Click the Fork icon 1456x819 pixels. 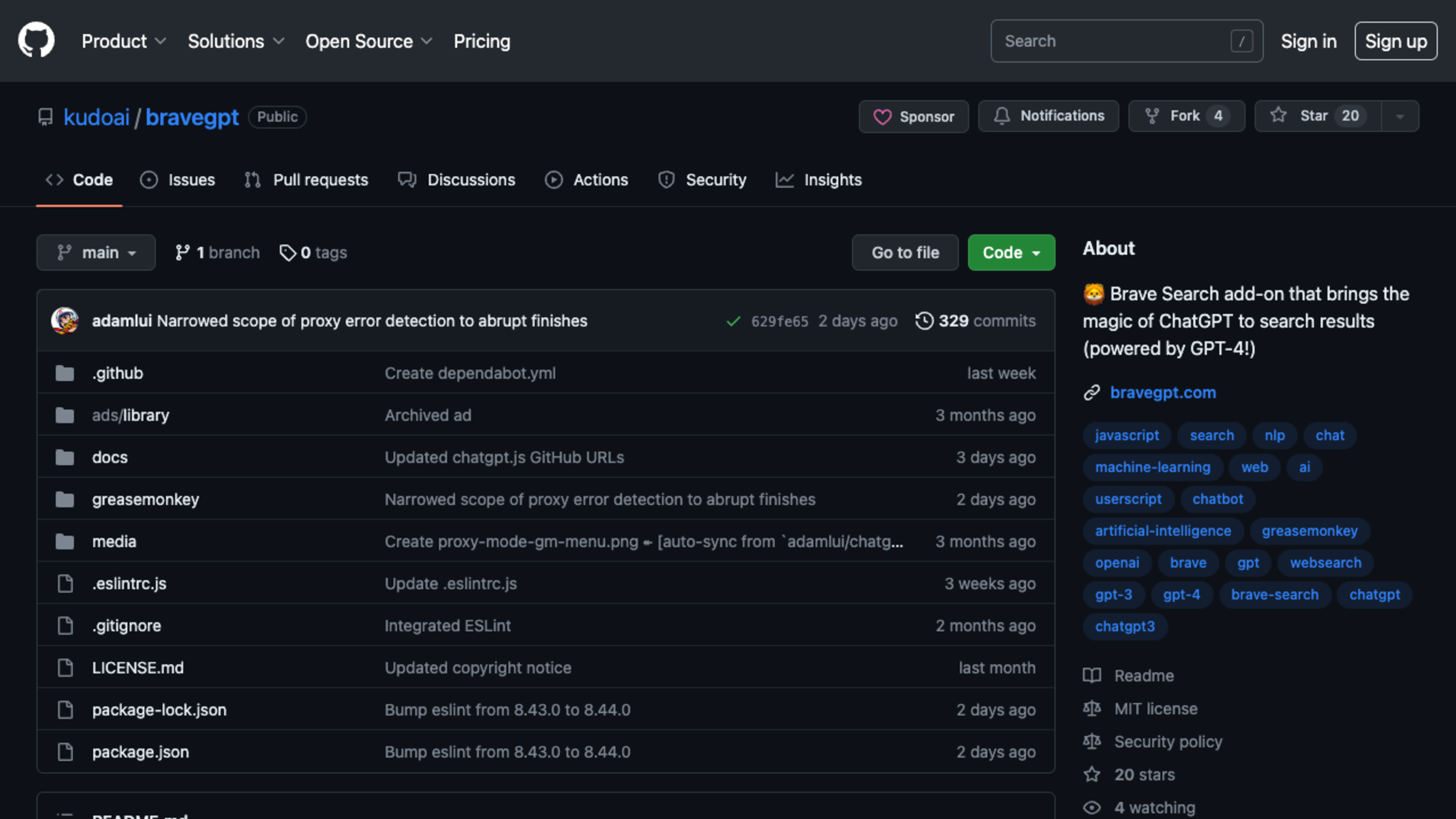[x=1152, y=116]
